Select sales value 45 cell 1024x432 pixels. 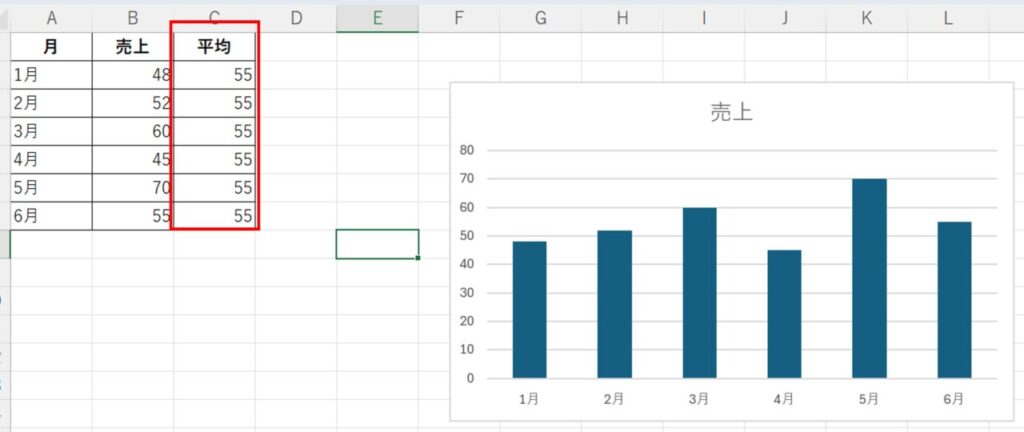coord(133,159)
